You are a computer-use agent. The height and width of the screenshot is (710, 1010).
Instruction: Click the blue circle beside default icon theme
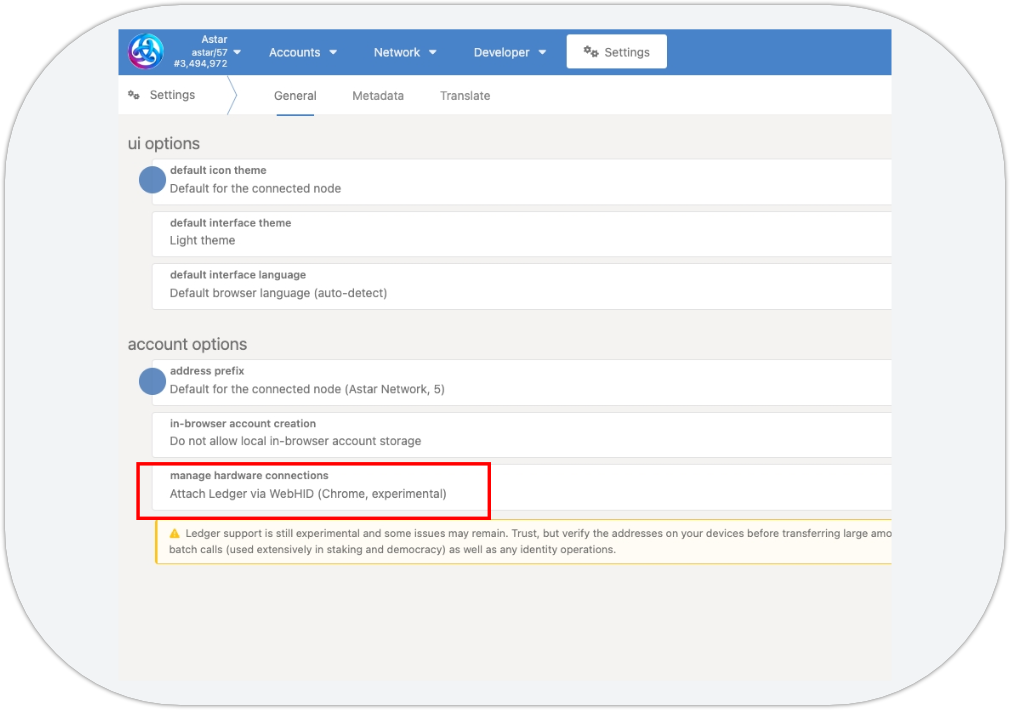[152, 180]
